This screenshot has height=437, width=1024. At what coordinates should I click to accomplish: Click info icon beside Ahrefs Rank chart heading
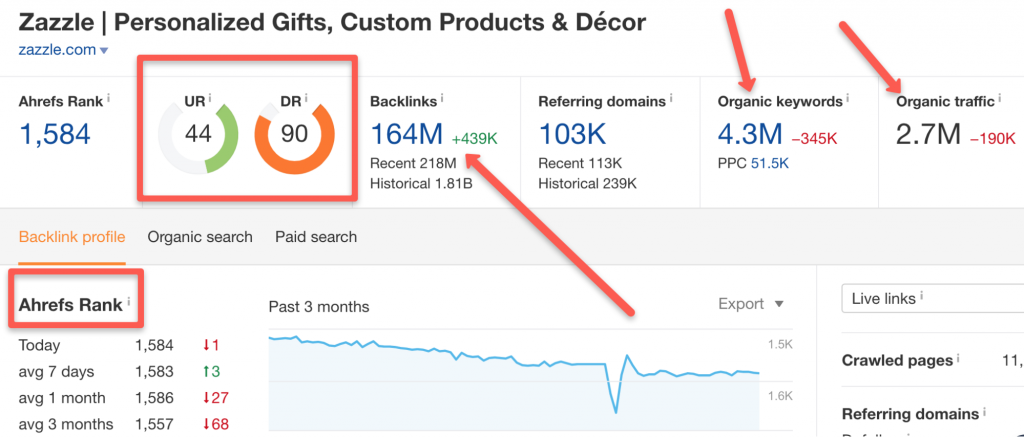(129, 302)
